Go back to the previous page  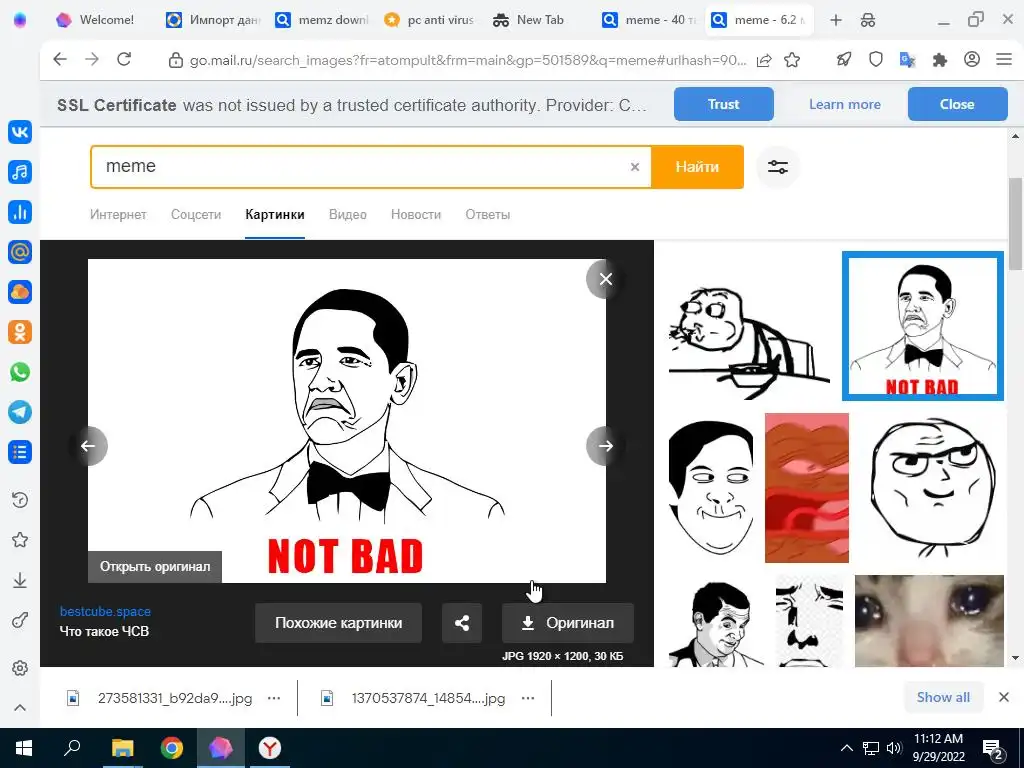coord(60,59)
